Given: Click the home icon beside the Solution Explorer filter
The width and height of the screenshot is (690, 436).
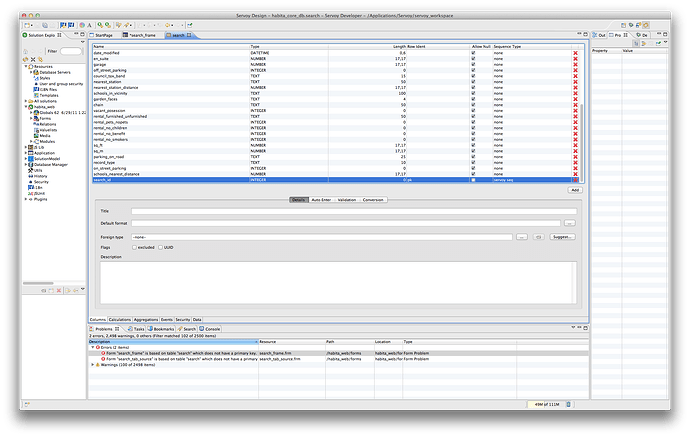Looking at the screenshot, I should coord(26,51).
